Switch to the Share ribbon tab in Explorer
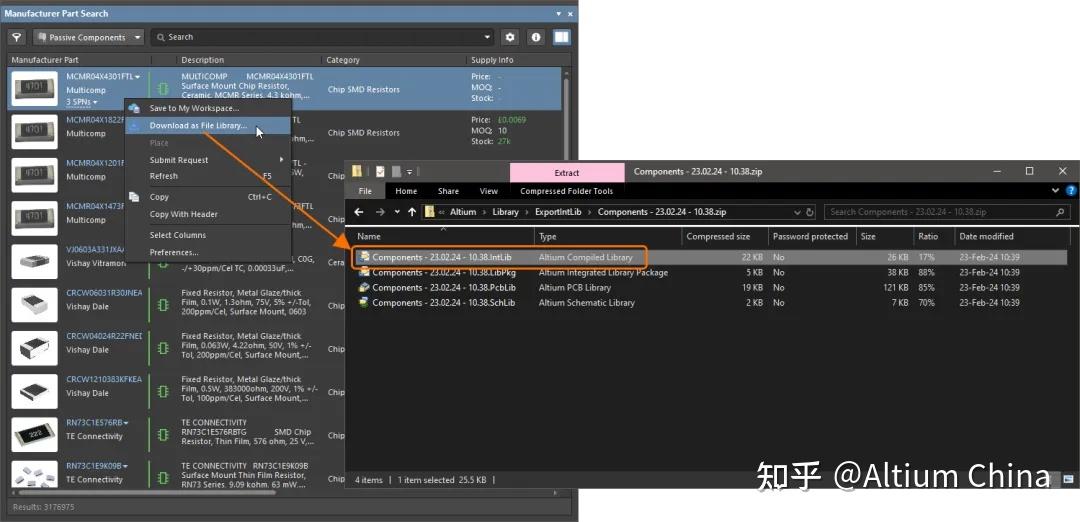The width and height of the screenshot is (1080, 522). (448, 191)
